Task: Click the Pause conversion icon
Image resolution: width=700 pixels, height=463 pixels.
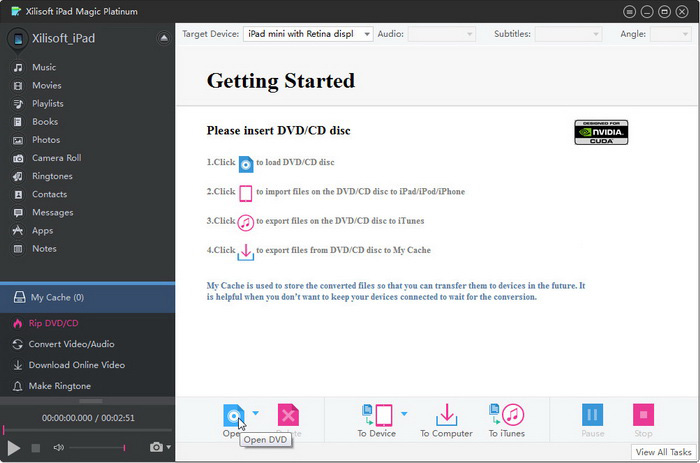Action: point(592,414)
